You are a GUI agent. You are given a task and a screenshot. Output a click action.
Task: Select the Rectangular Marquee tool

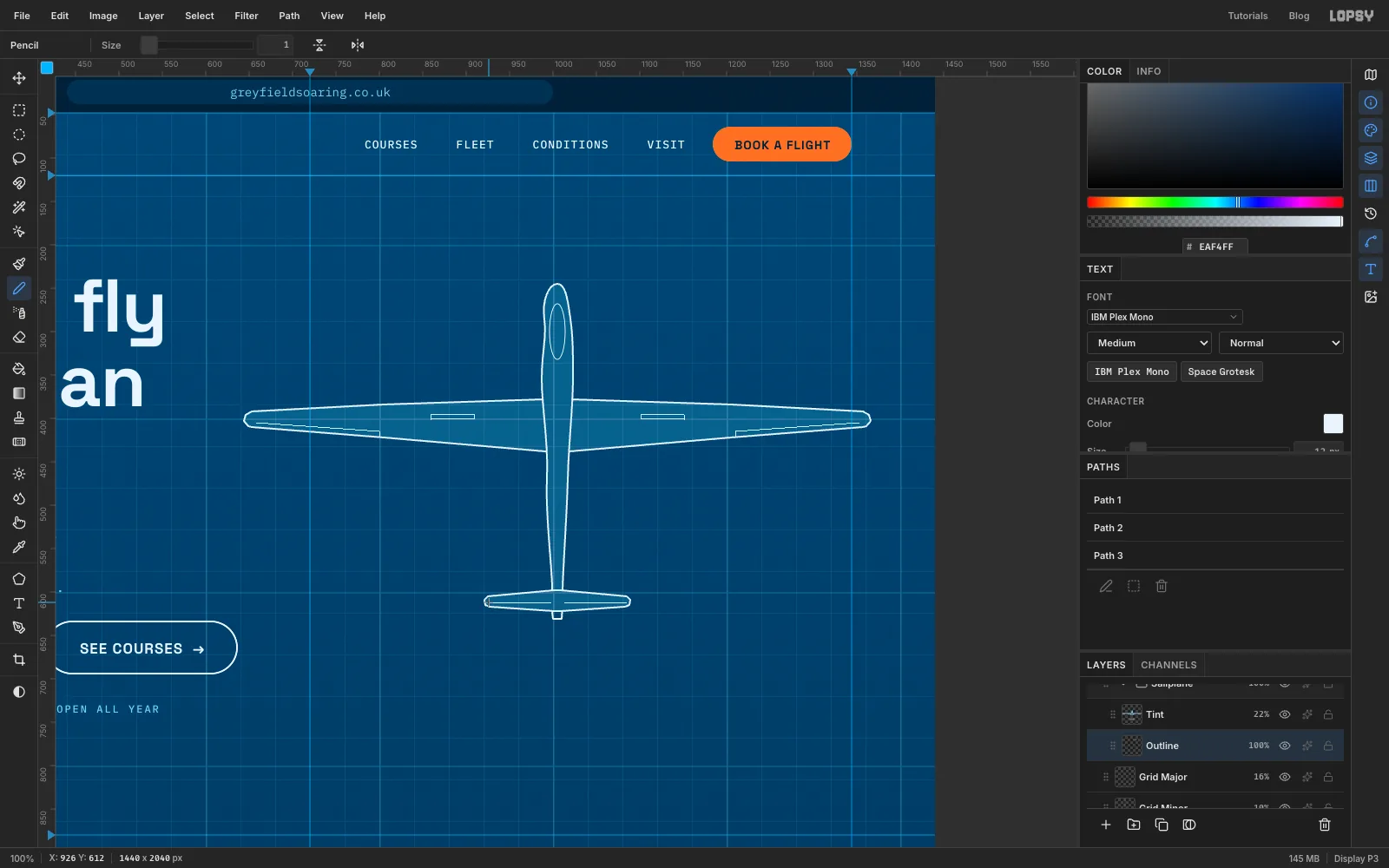[18, 110]
